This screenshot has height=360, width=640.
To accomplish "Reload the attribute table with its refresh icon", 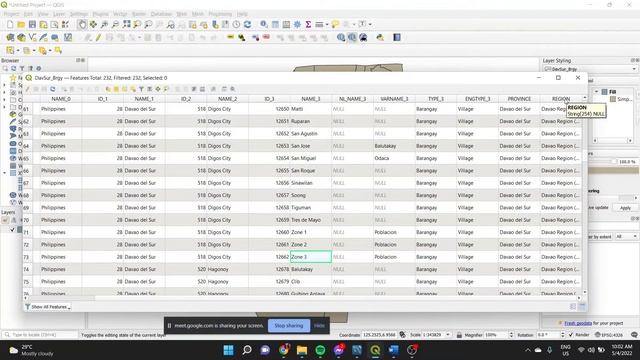I will coord(53,89).
